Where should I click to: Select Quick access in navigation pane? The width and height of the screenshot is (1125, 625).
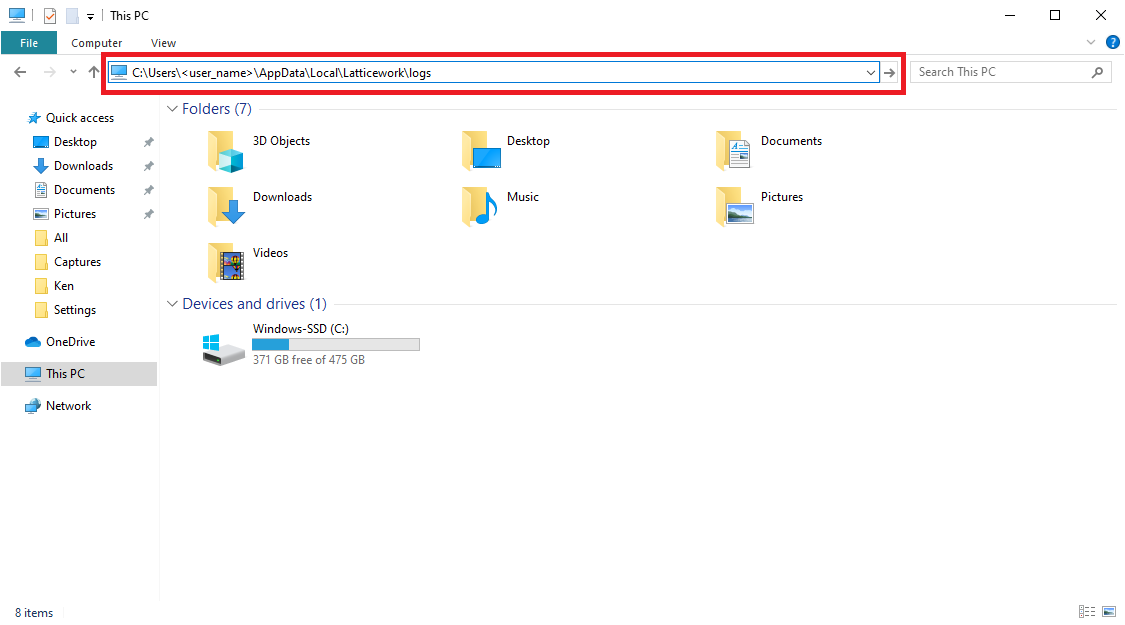pos(80,118)
